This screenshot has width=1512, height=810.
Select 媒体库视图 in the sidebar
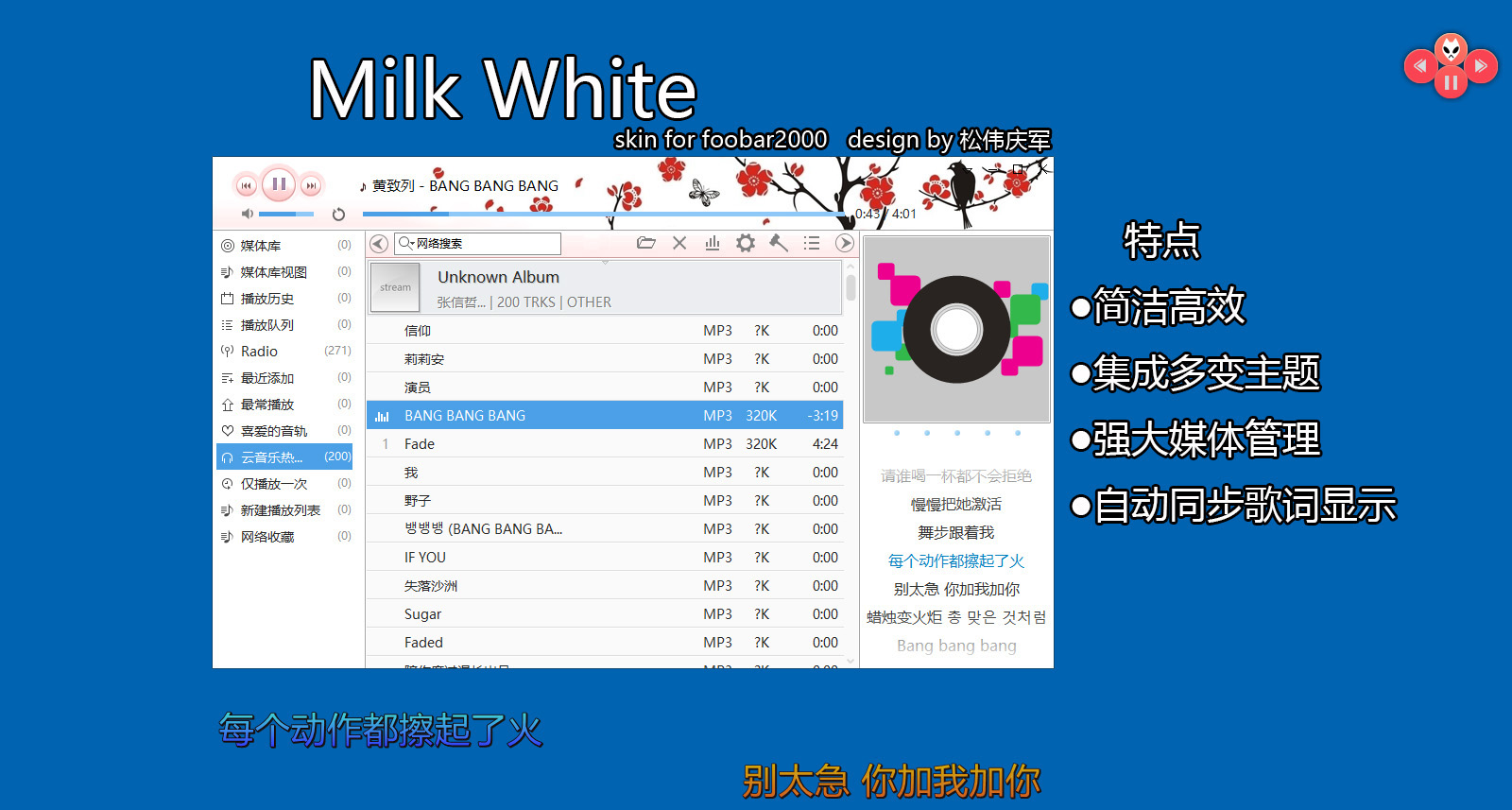[285, 272]
